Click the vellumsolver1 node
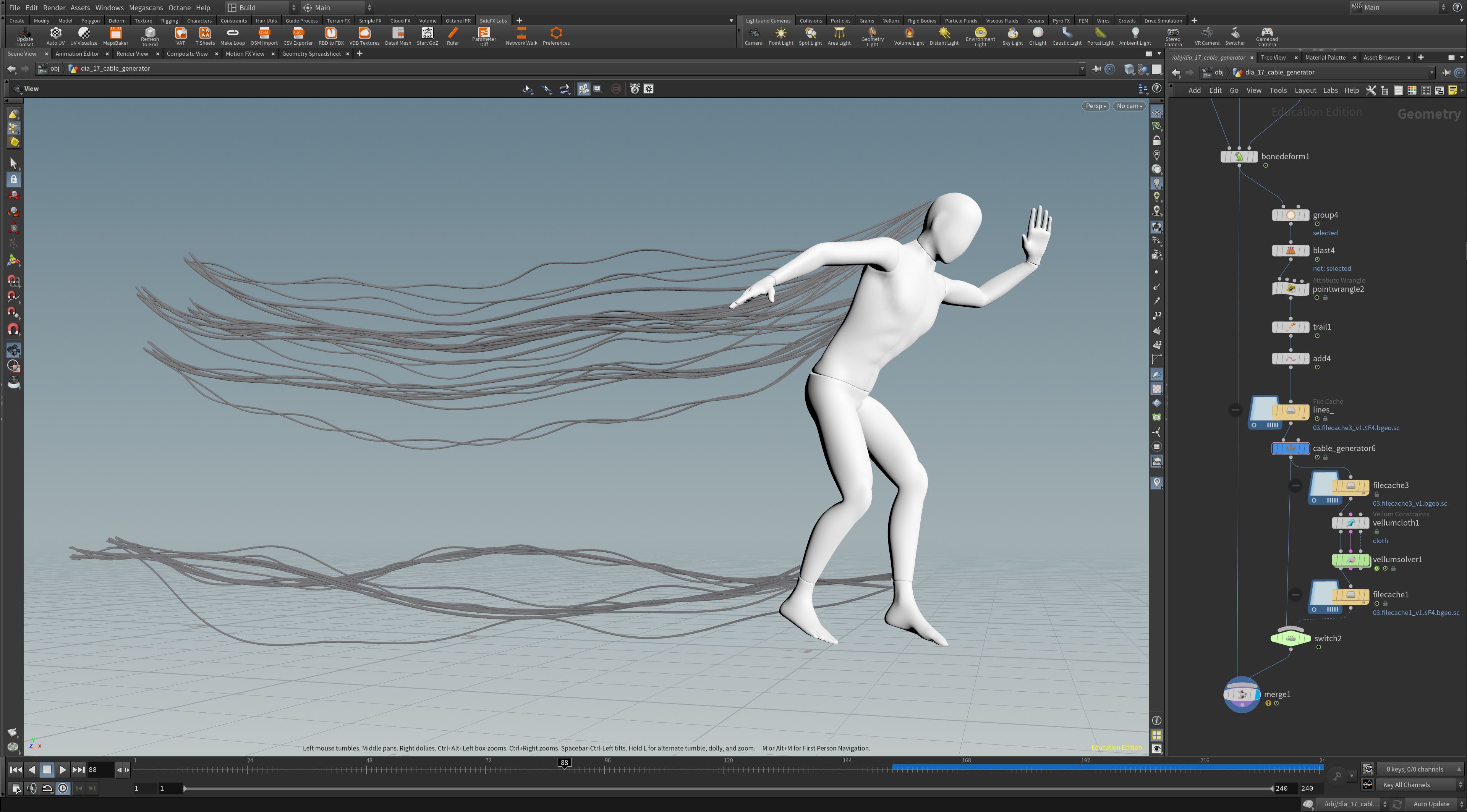Viewport: 1467px width, 812px height. click(x=1350, y=560)
